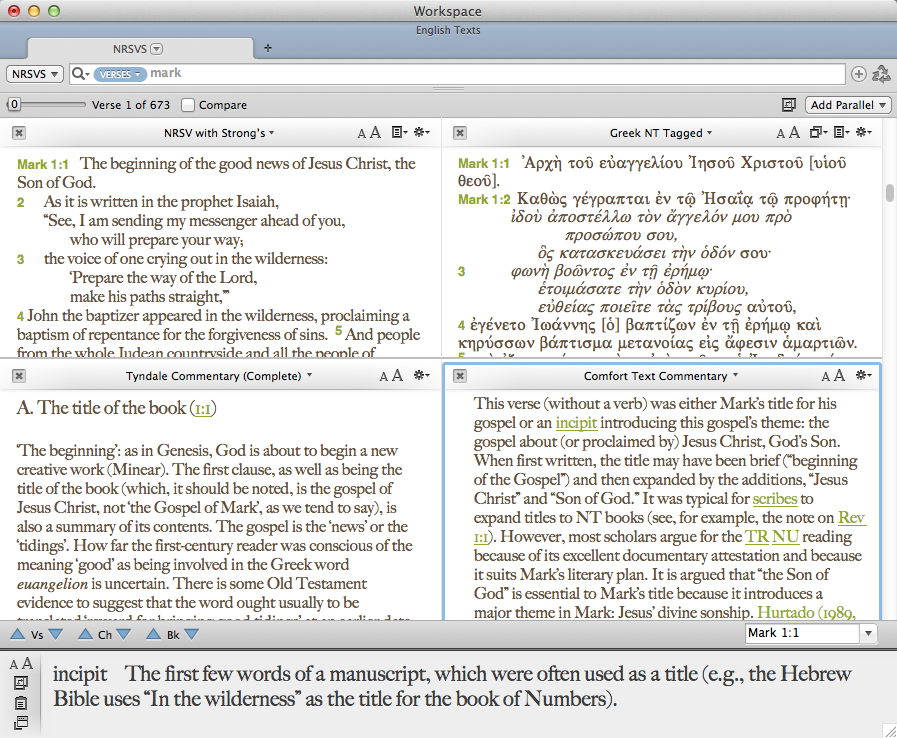
Task: Open NRSV with Strong's module dropdown
Action: tap(219, 133)
